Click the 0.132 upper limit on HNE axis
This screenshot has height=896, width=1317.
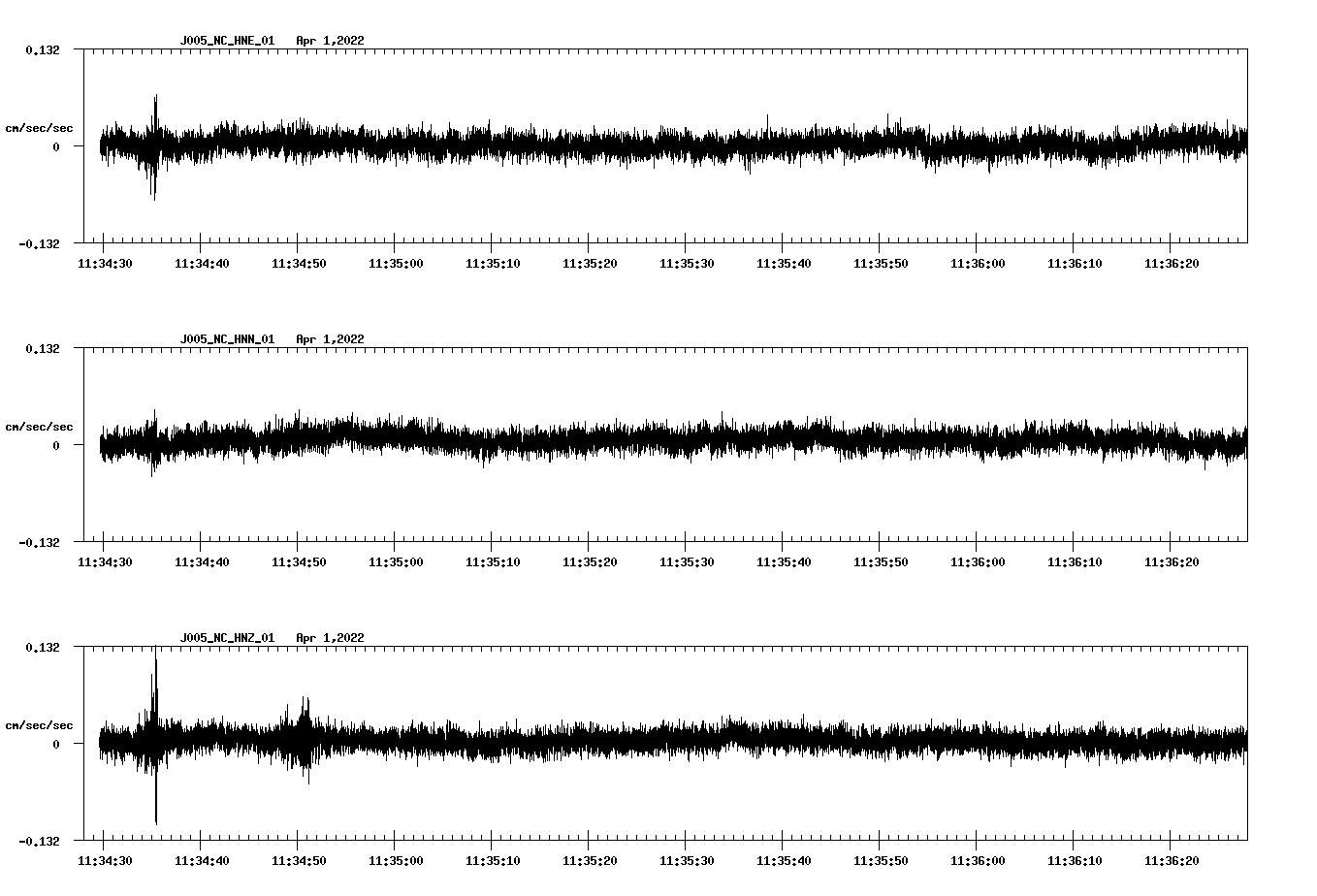click(43, 50)
